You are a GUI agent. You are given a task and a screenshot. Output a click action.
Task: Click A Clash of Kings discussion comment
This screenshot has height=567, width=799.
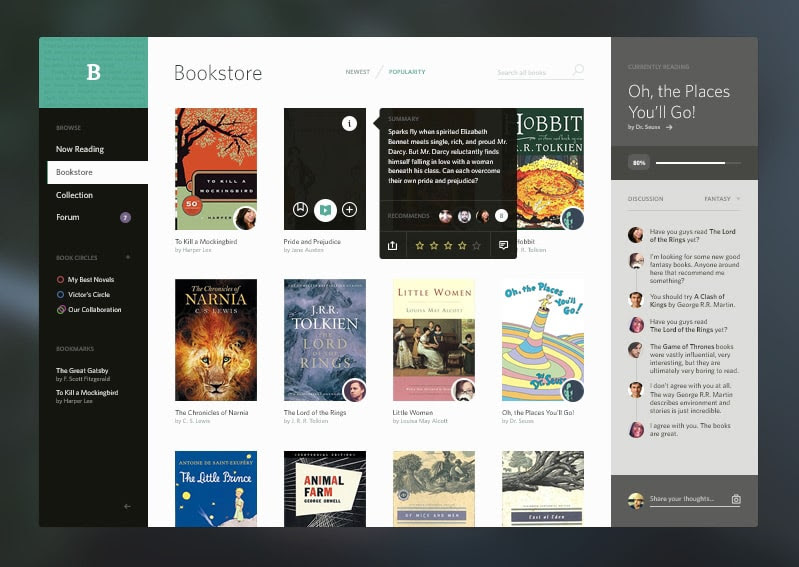pos(692,301)
